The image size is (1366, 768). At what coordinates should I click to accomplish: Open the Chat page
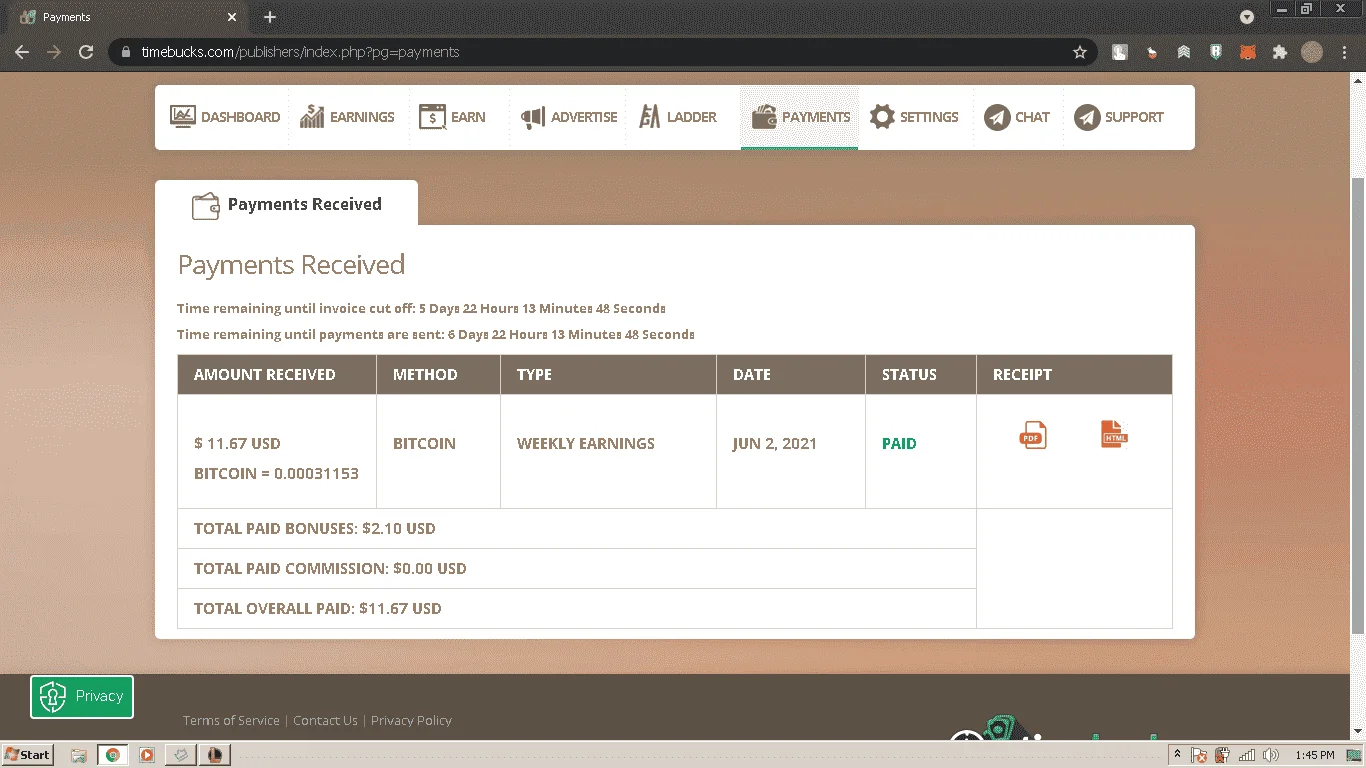pyautogui.click(x=1017, y=117)
